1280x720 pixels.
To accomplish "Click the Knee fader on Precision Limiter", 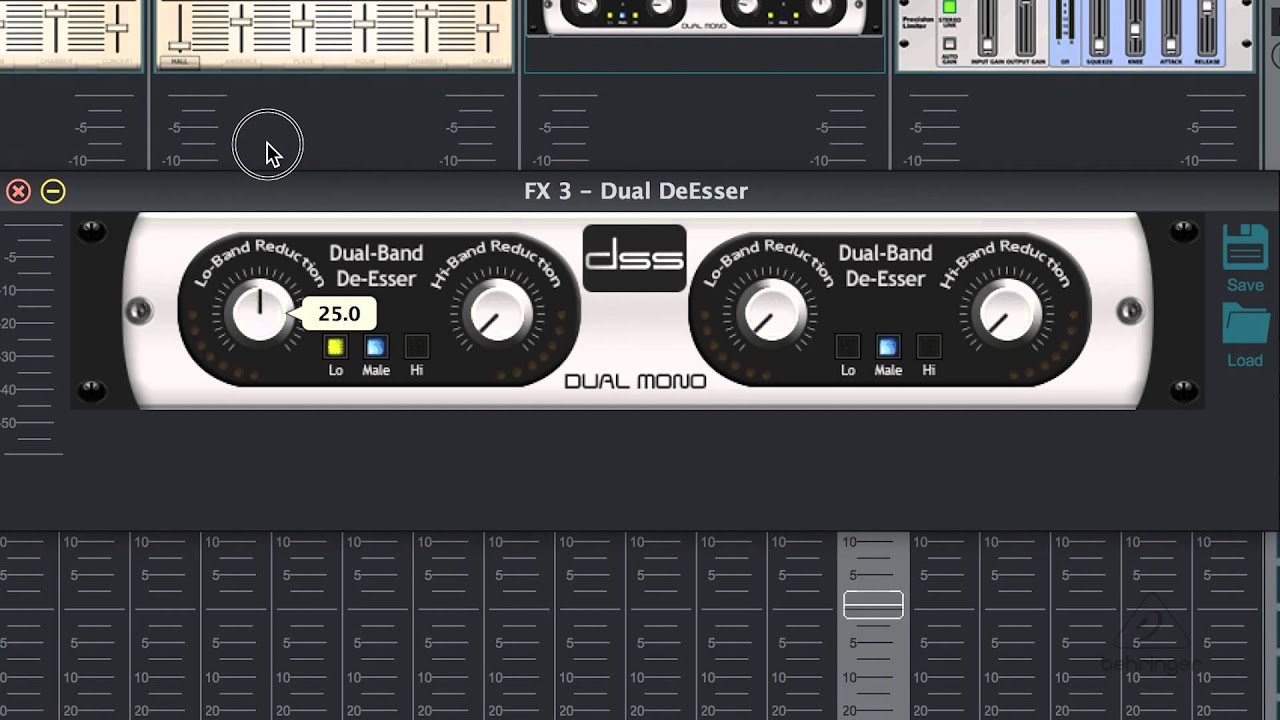I will coord(1135,30).
